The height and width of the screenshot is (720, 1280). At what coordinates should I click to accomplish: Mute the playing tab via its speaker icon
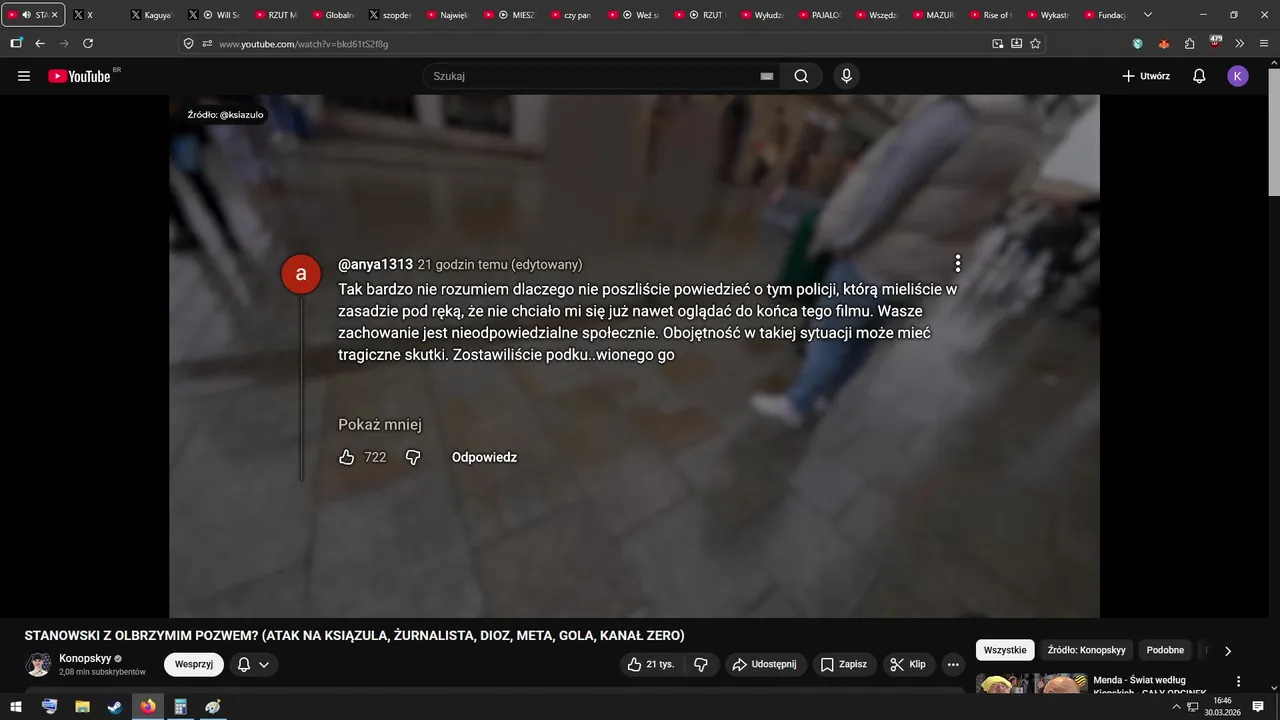click(26, 15)
